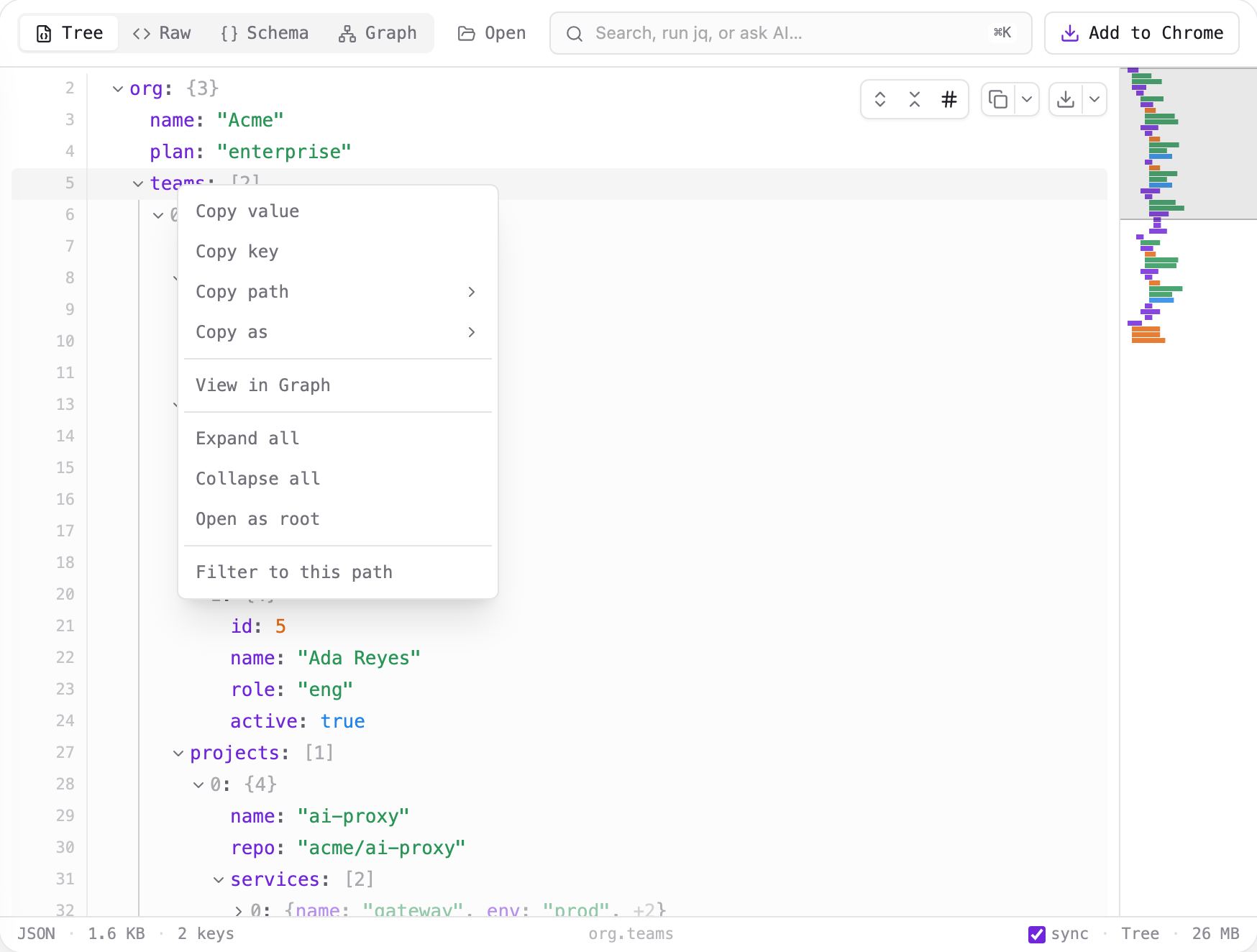
Task: Click the search magnifier icon
Action: click(574, 34)
